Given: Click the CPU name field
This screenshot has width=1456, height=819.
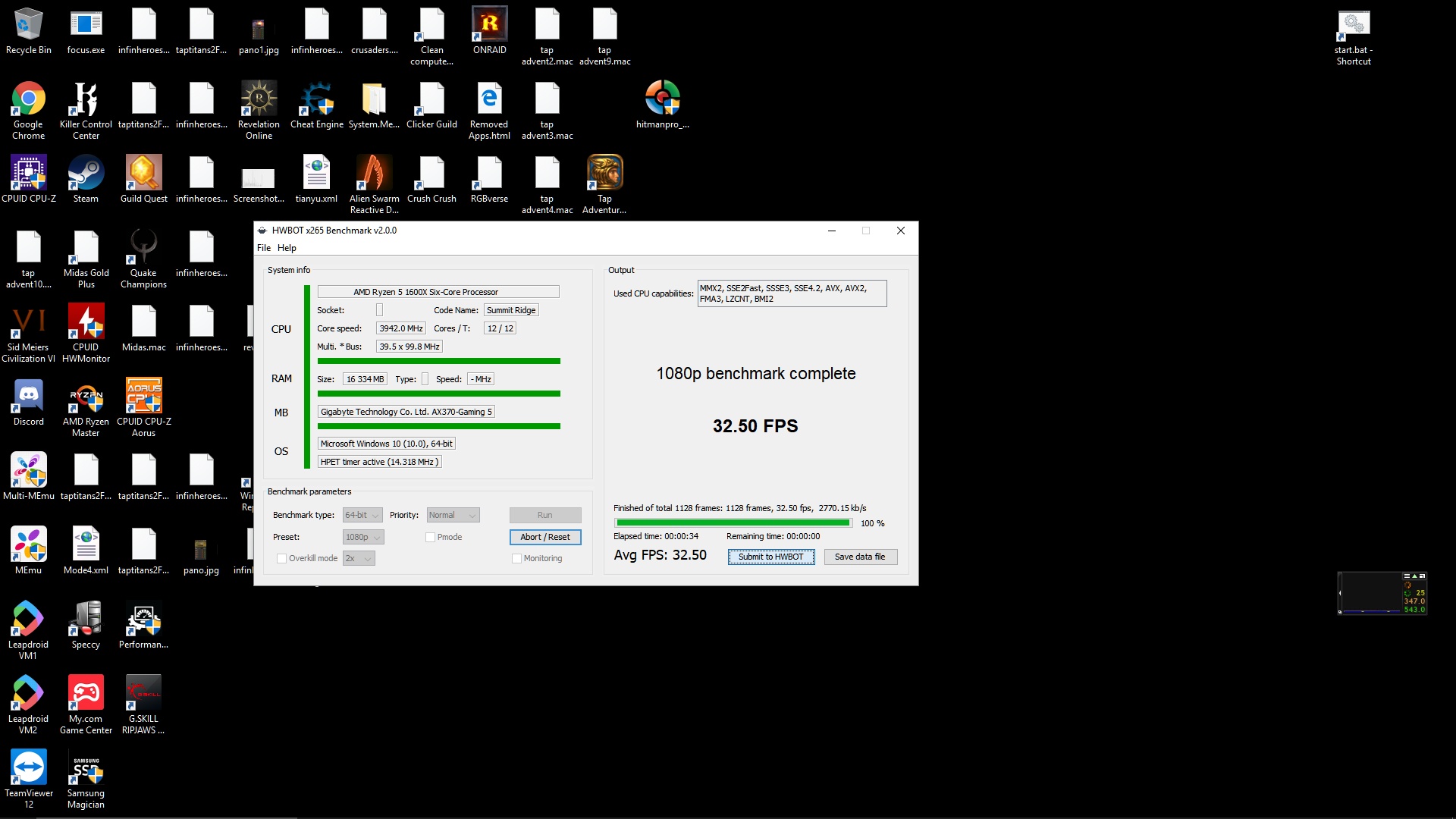Looking at the screenshot, I should tap(438, 292).
